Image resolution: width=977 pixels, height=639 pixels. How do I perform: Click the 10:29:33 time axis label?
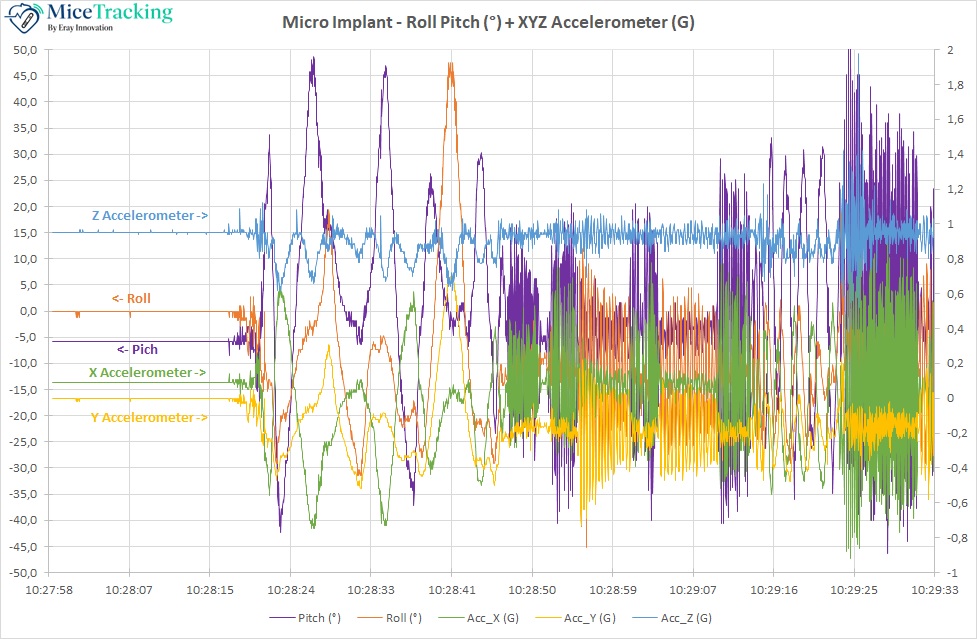pyautogui.click(x=933, y=590)
